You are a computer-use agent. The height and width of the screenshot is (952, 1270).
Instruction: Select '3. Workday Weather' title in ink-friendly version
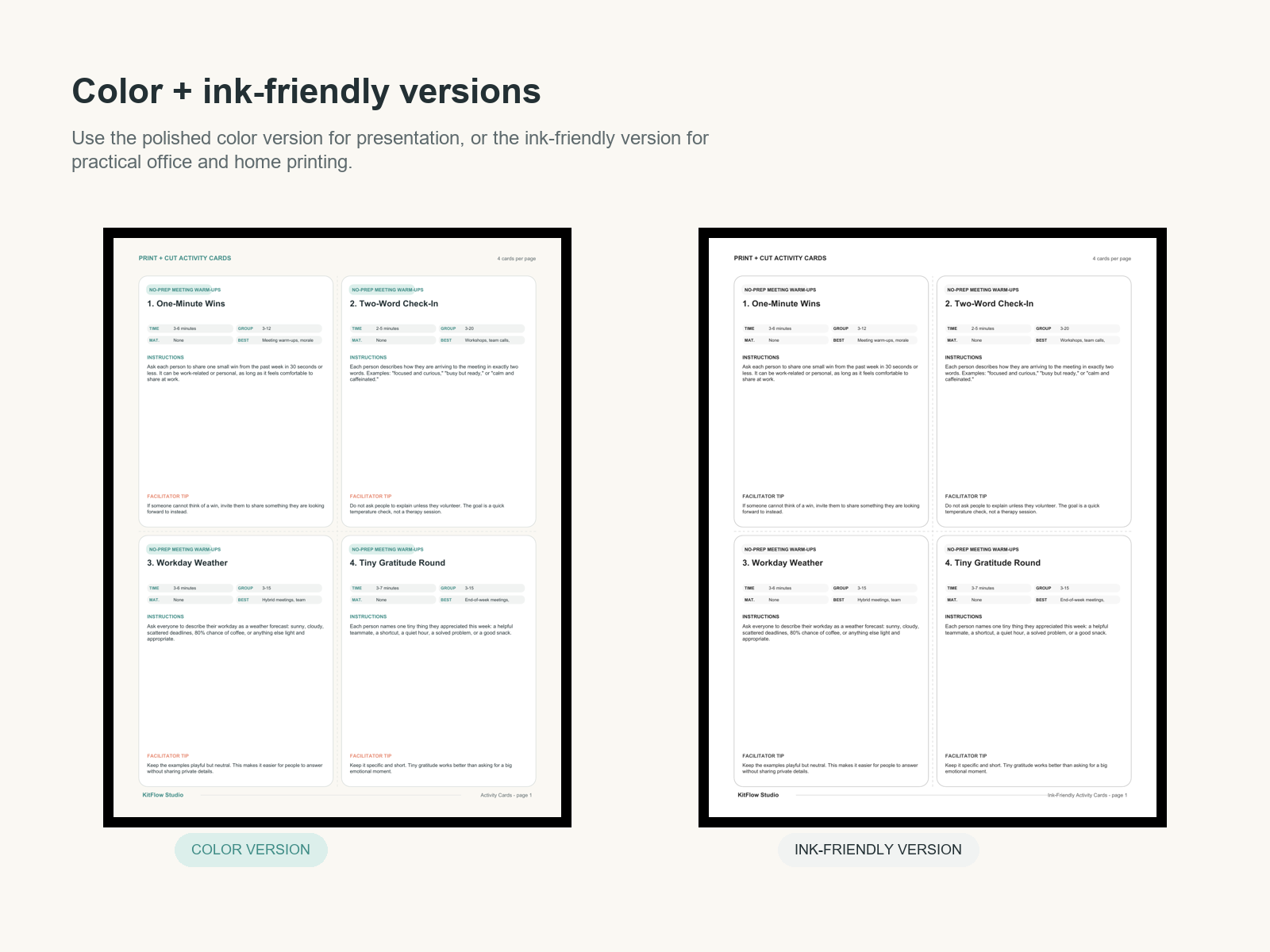pyautogui.click(x=783, y=563)
